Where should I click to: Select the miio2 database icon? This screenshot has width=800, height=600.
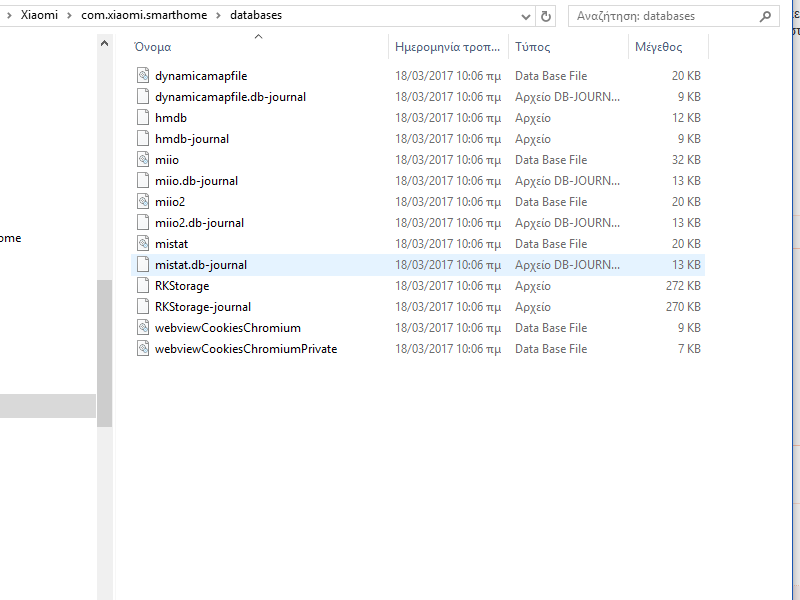(144, 202)
